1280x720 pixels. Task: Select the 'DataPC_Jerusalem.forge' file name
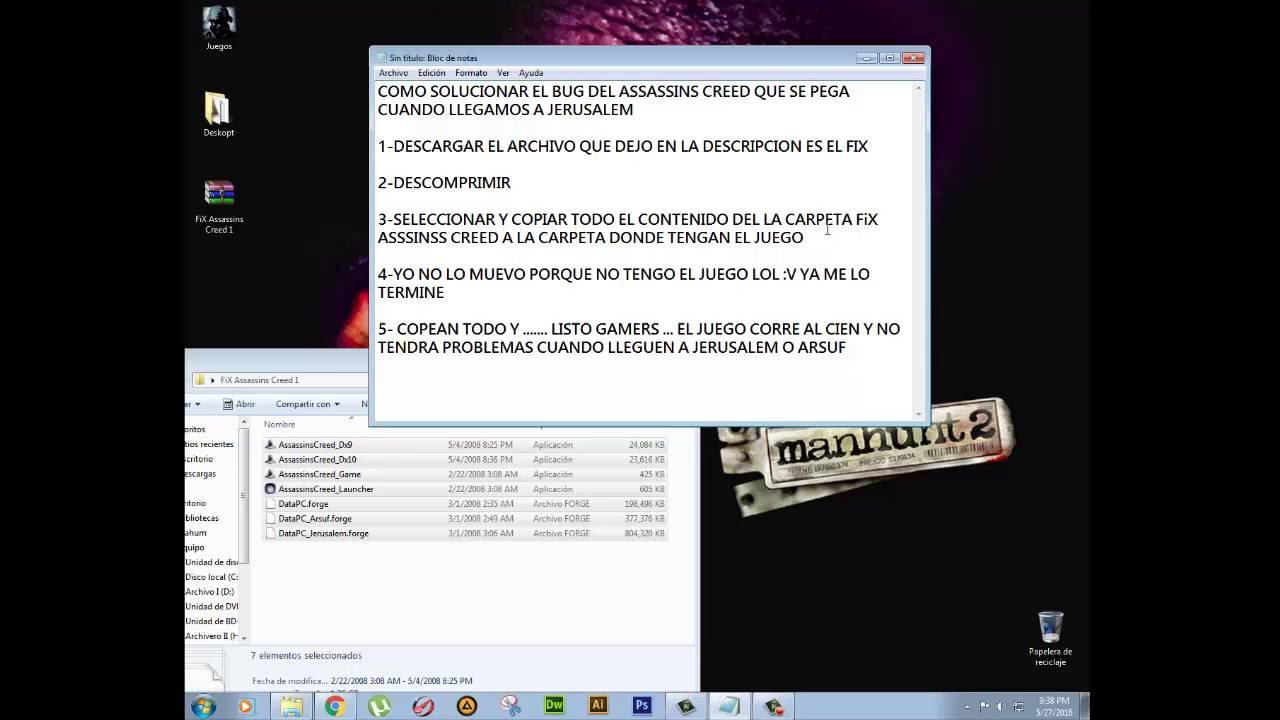click(x=323, y=533)
